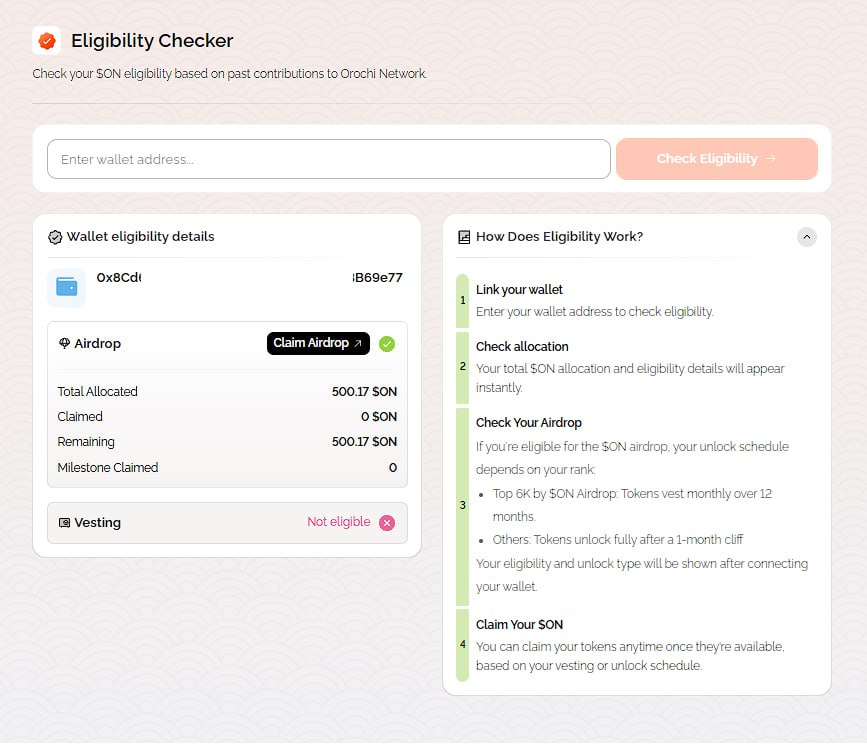Focus the Enter wallet address field
867x745 pixels.
point(328,159)
